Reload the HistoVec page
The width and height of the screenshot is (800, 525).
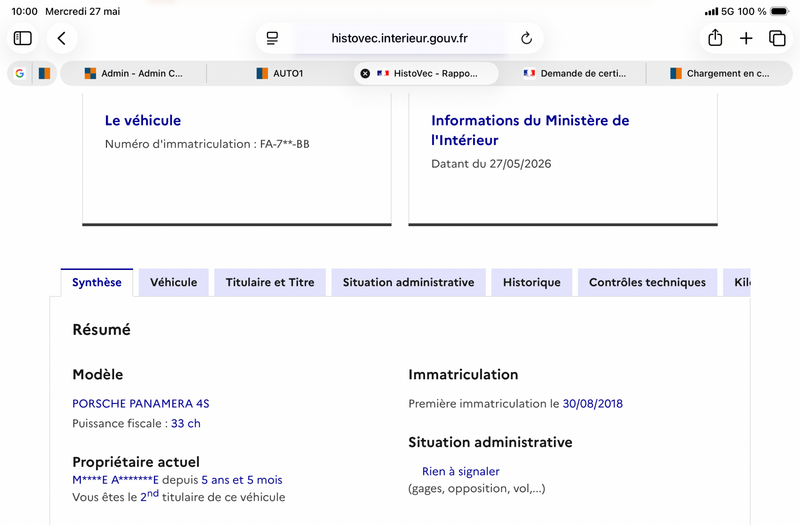click(526, 38)
